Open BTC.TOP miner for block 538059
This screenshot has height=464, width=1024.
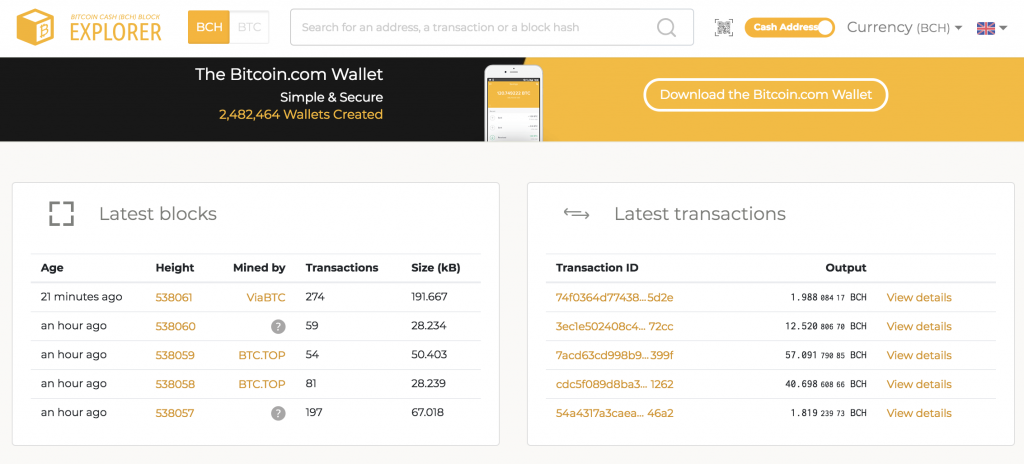pos(261,355)
